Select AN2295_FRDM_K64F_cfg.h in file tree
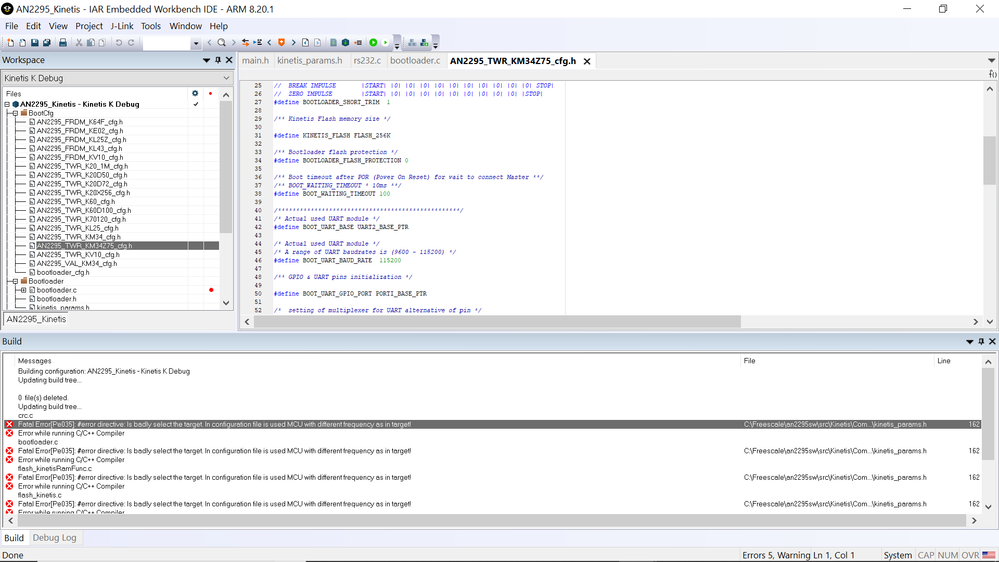Image resolution: width=999 pixels, height=562 pixels. coord(80,122)
